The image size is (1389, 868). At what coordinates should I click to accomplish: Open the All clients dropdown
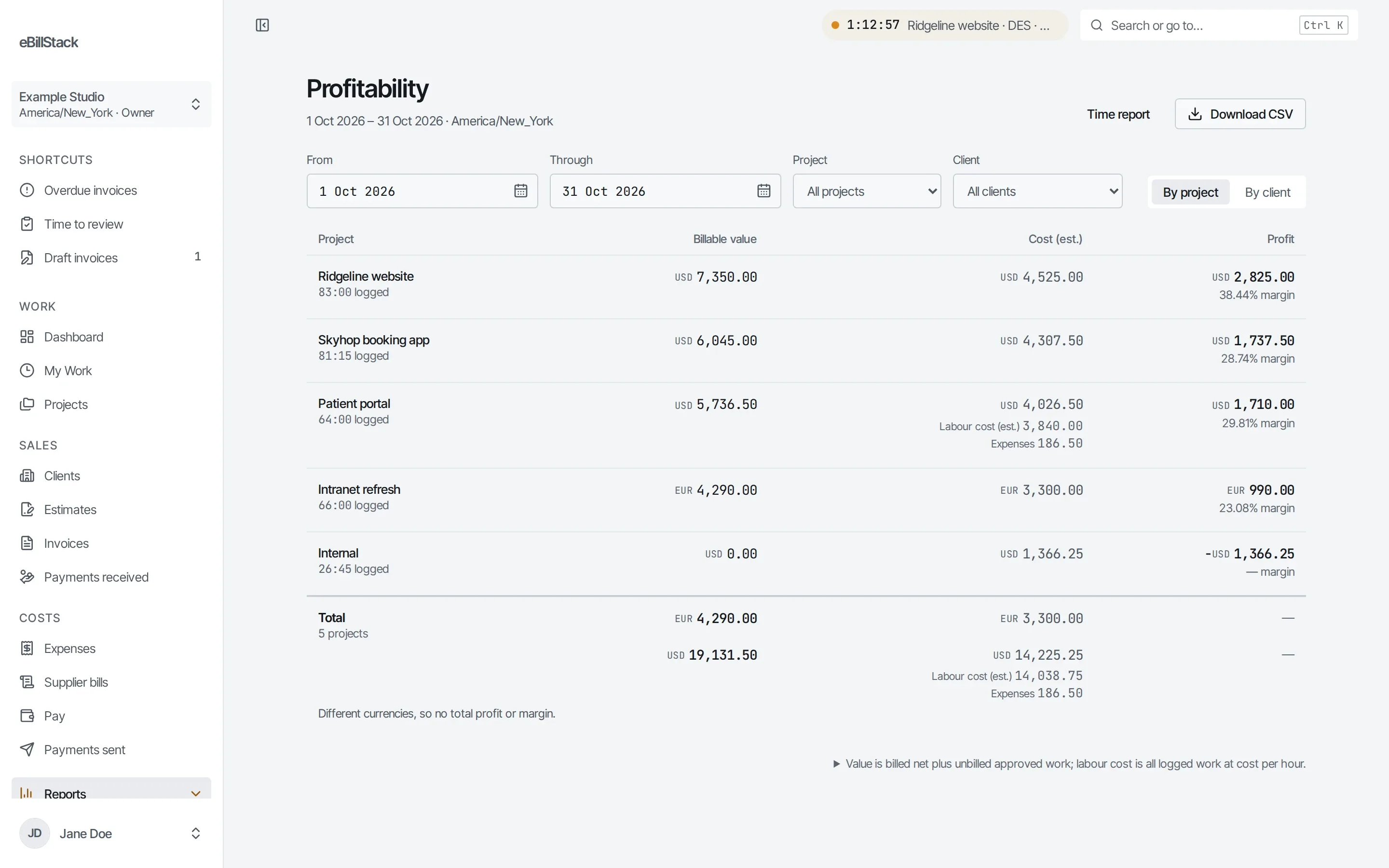click(x=1038, y=191)
